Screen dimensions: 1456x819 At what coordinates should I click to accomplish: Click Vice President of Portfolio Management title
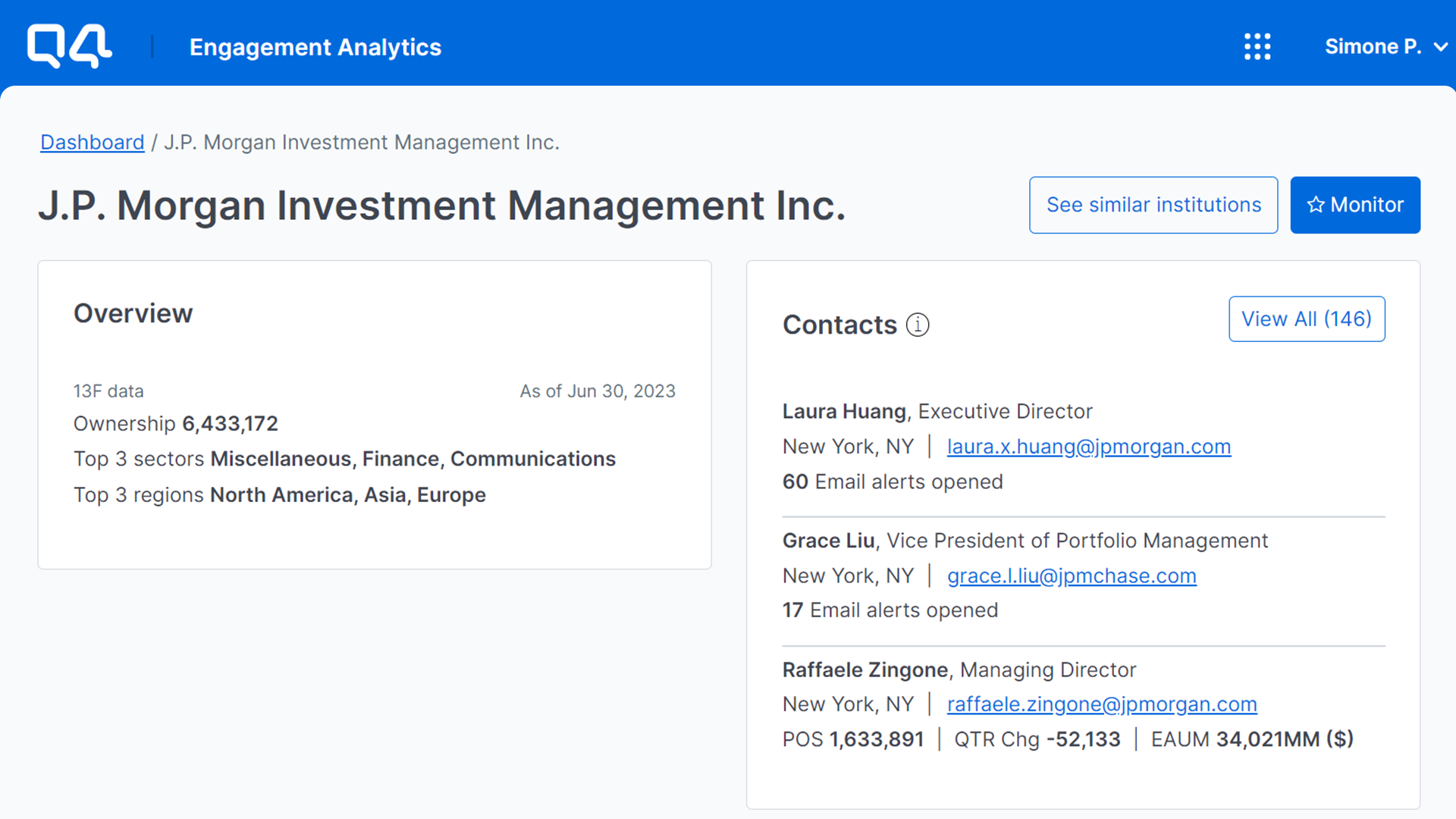[x=1077, y=541]
